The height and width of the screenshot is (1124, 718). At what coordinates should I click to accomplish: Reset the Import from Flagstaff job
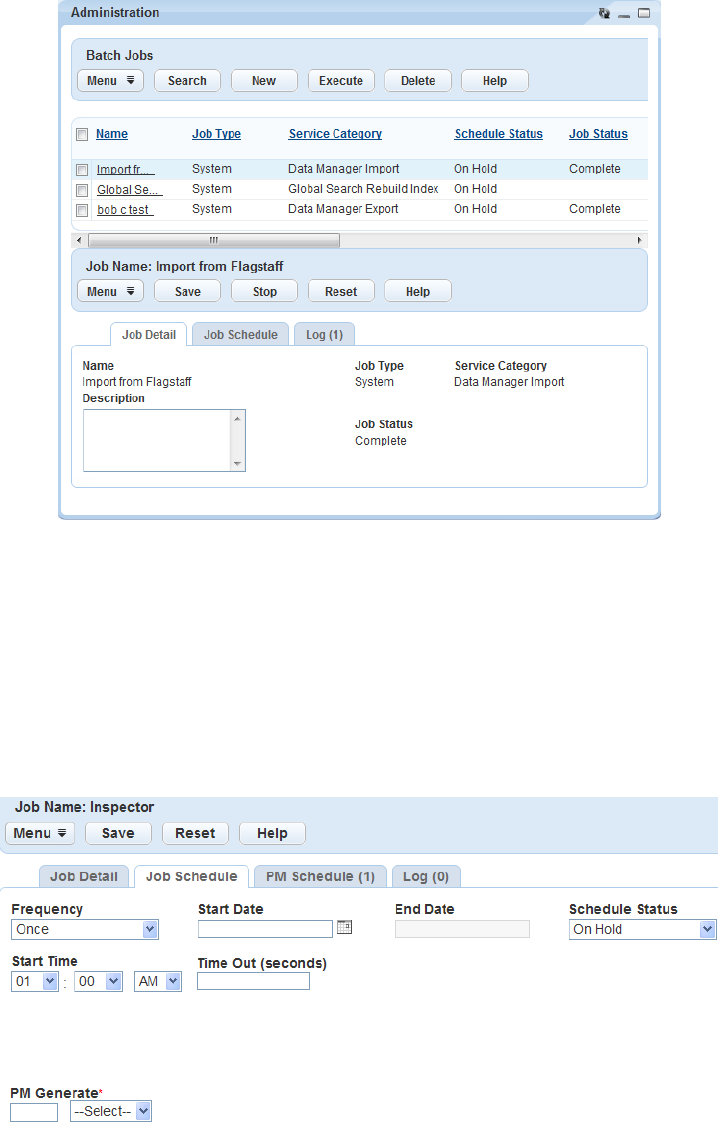[341, 292]
